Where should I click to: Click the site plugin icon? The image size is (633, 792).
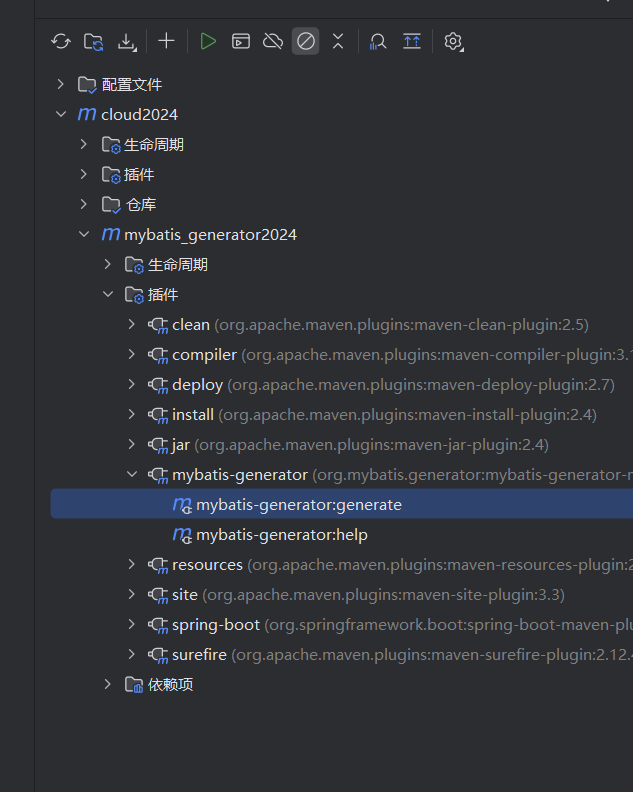point(158,595)
